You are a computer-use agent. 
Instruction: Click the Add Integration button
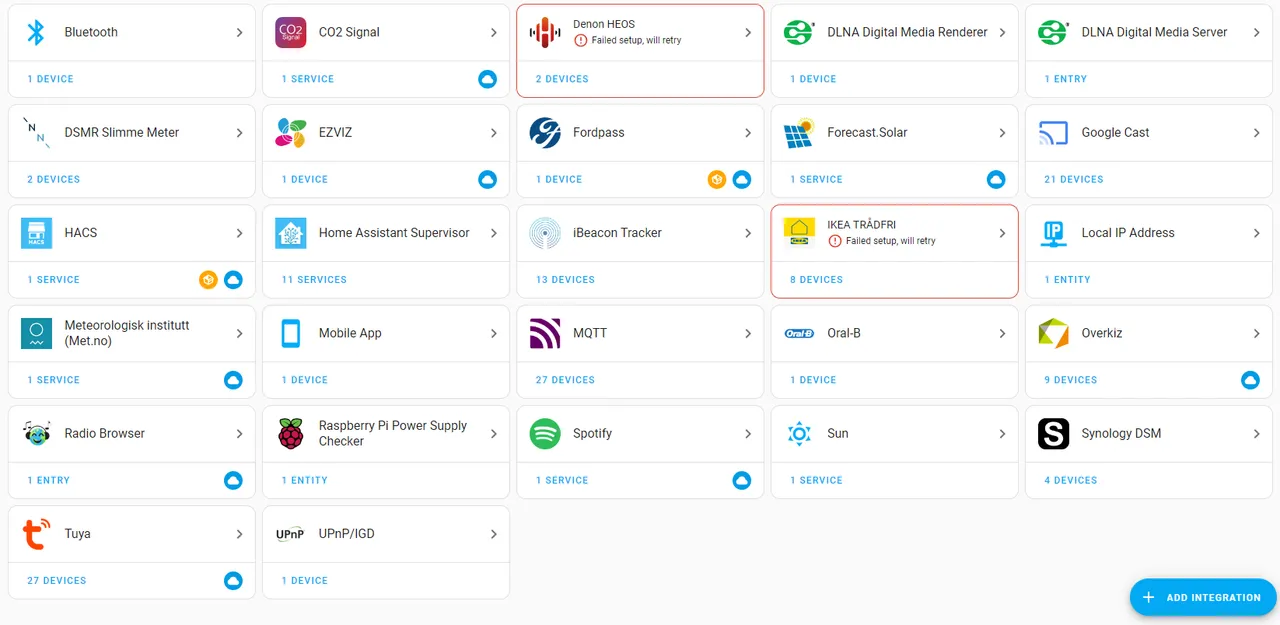1203,597
